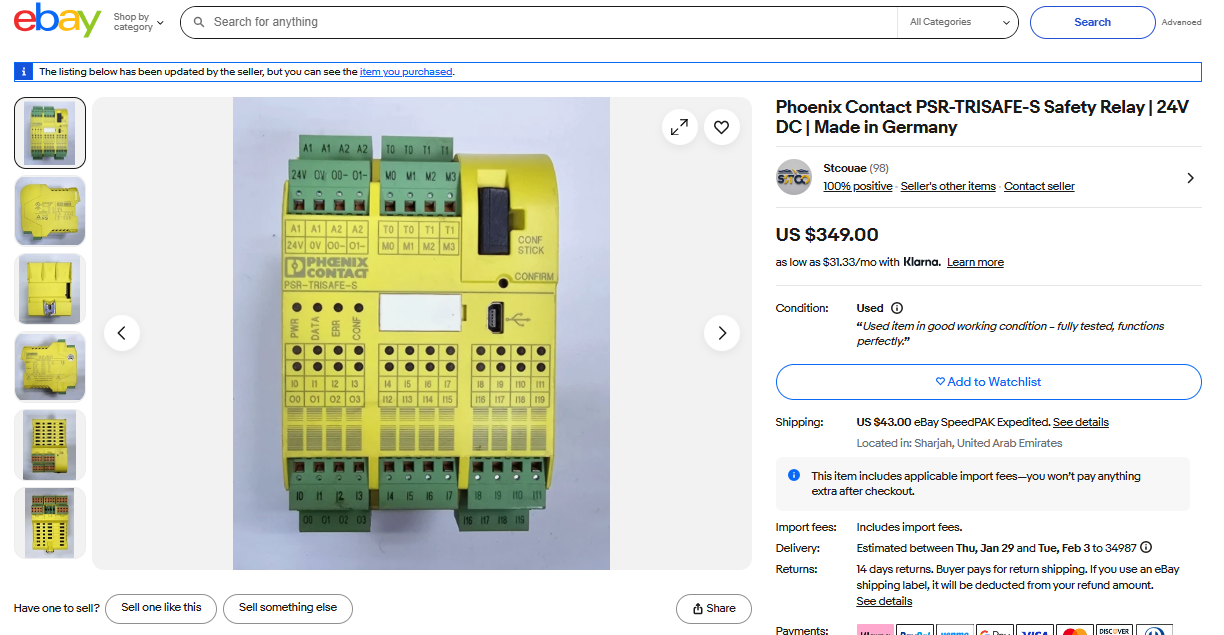Image resolution: width=1224 pixels, height=635 pixels.
Task: Expand seller details chevron arrow
Action: tap(1190, 178)
